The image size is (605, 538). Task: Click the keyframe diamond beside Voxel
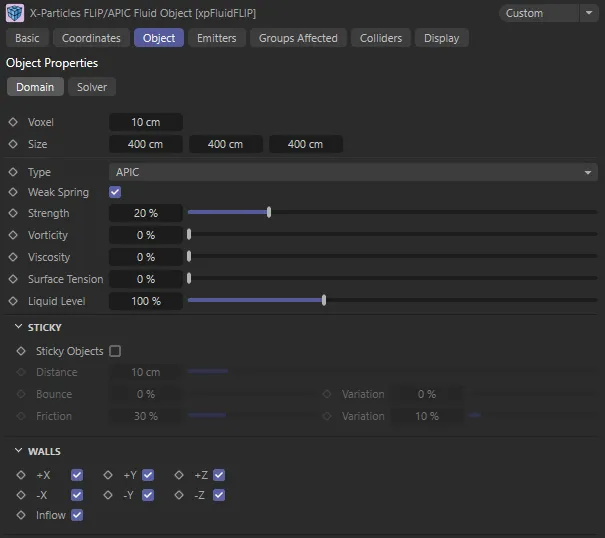pos(13,122)
